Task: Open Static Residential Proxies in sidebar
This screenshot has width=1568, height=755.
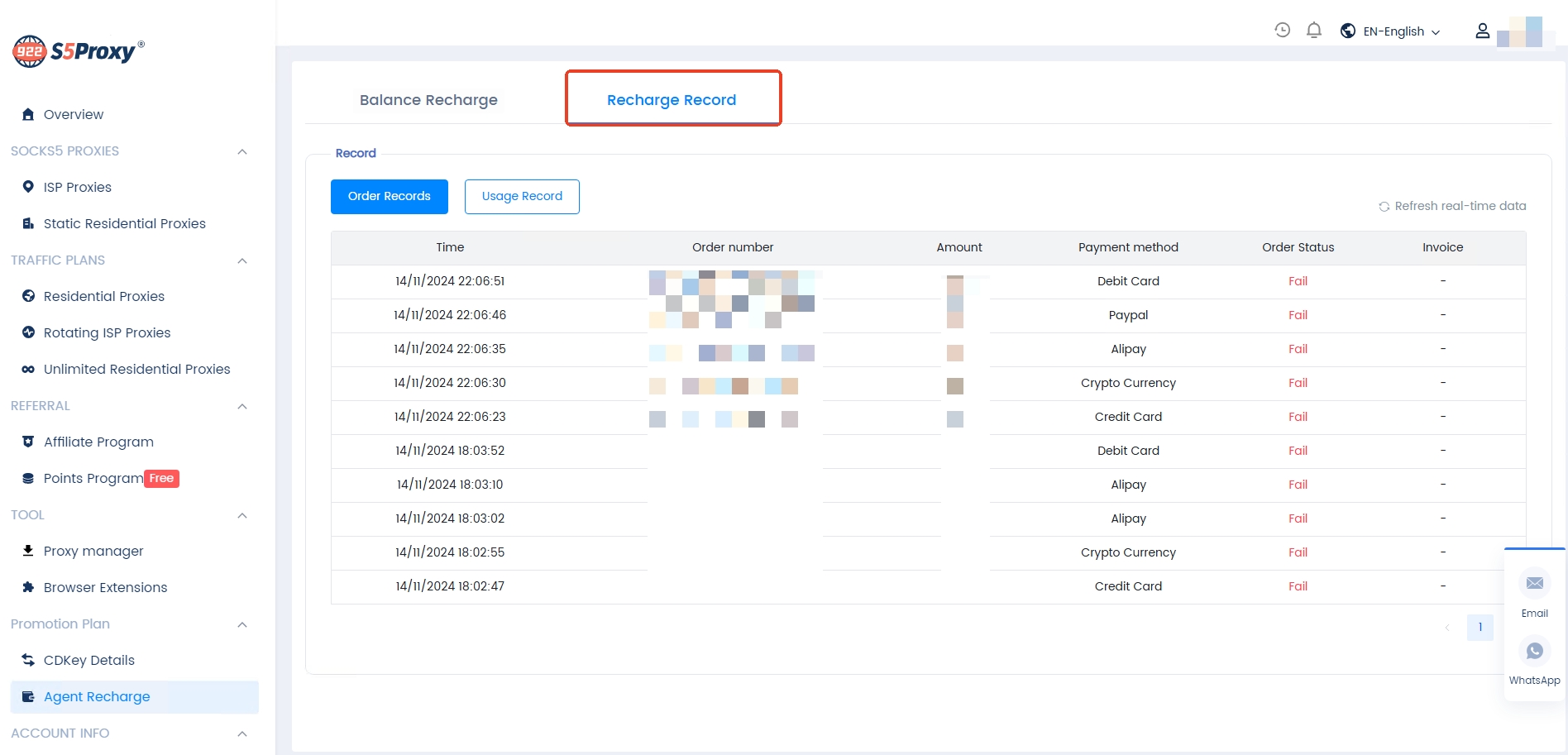Action: click(x=124, y=223)
